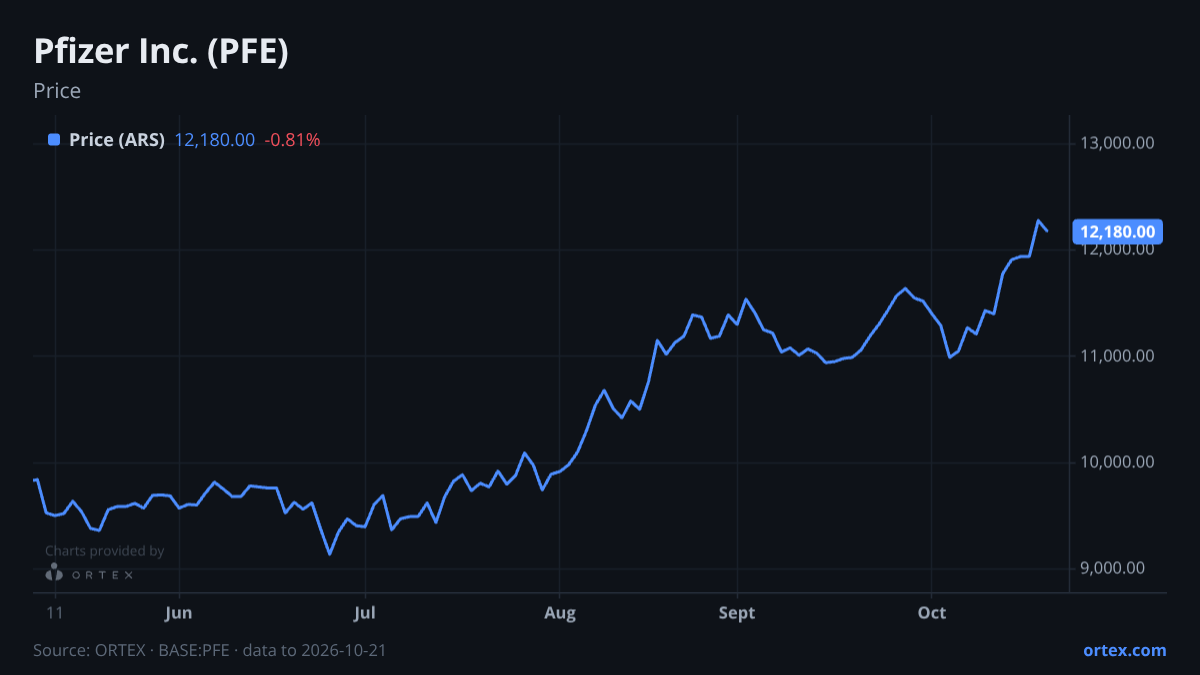Click the blue 12,180.00 current price tag
Viewport: 1200px width, 675px height.
(x=1118, y=232)
